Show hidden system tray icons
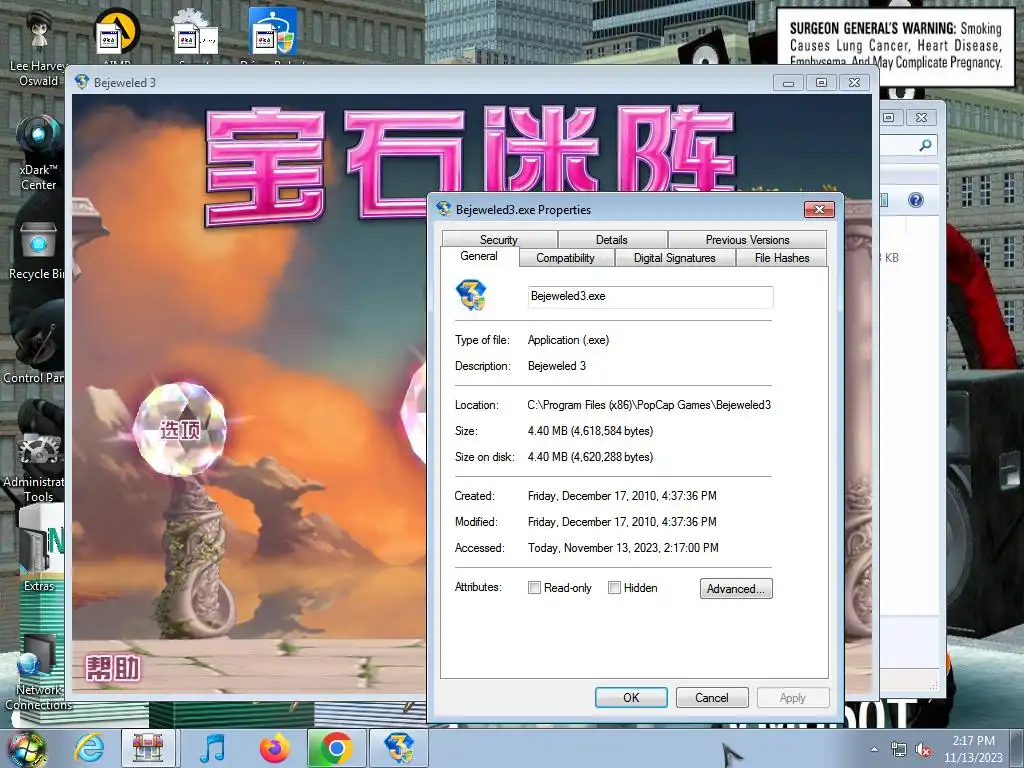1024x768 pixels. pyautogui.click(x=874, y=749)
